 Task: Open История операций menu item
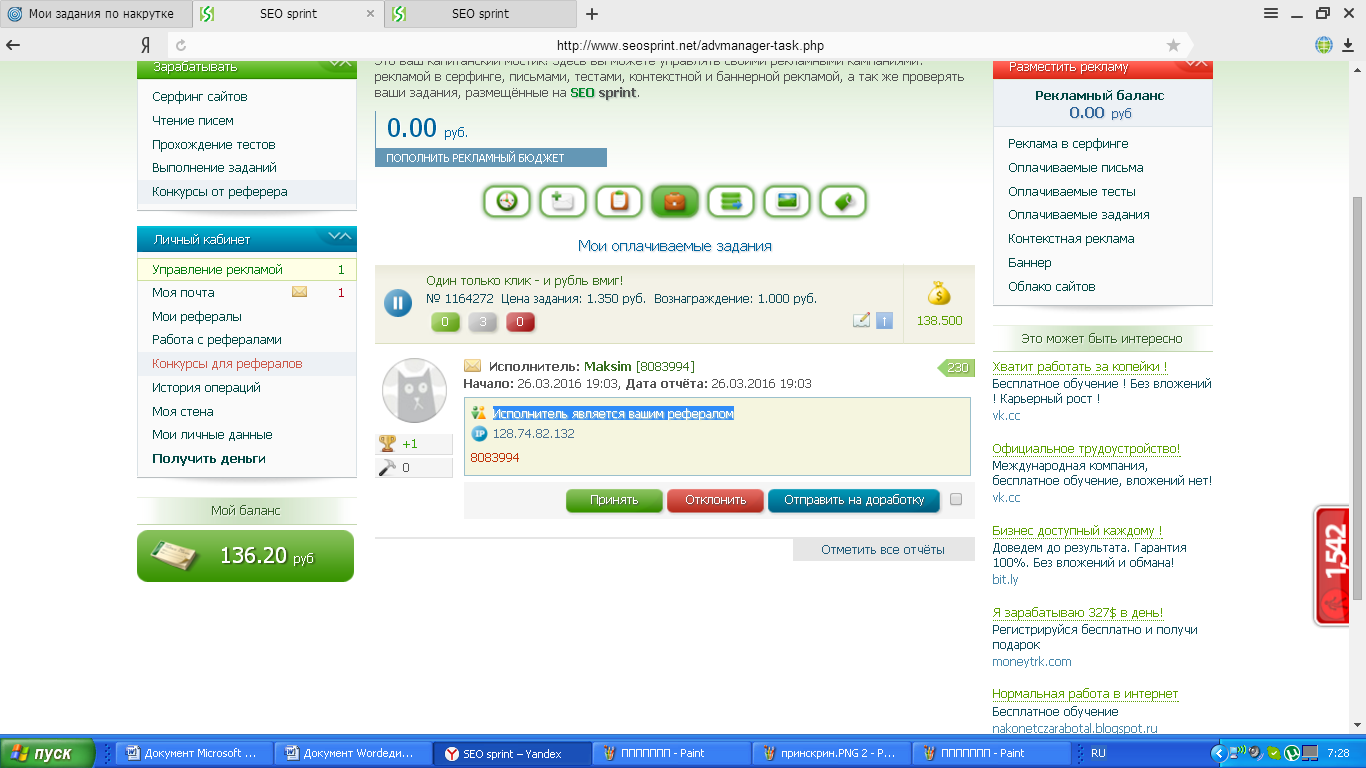pyautogui.click(x=206, y=388)
